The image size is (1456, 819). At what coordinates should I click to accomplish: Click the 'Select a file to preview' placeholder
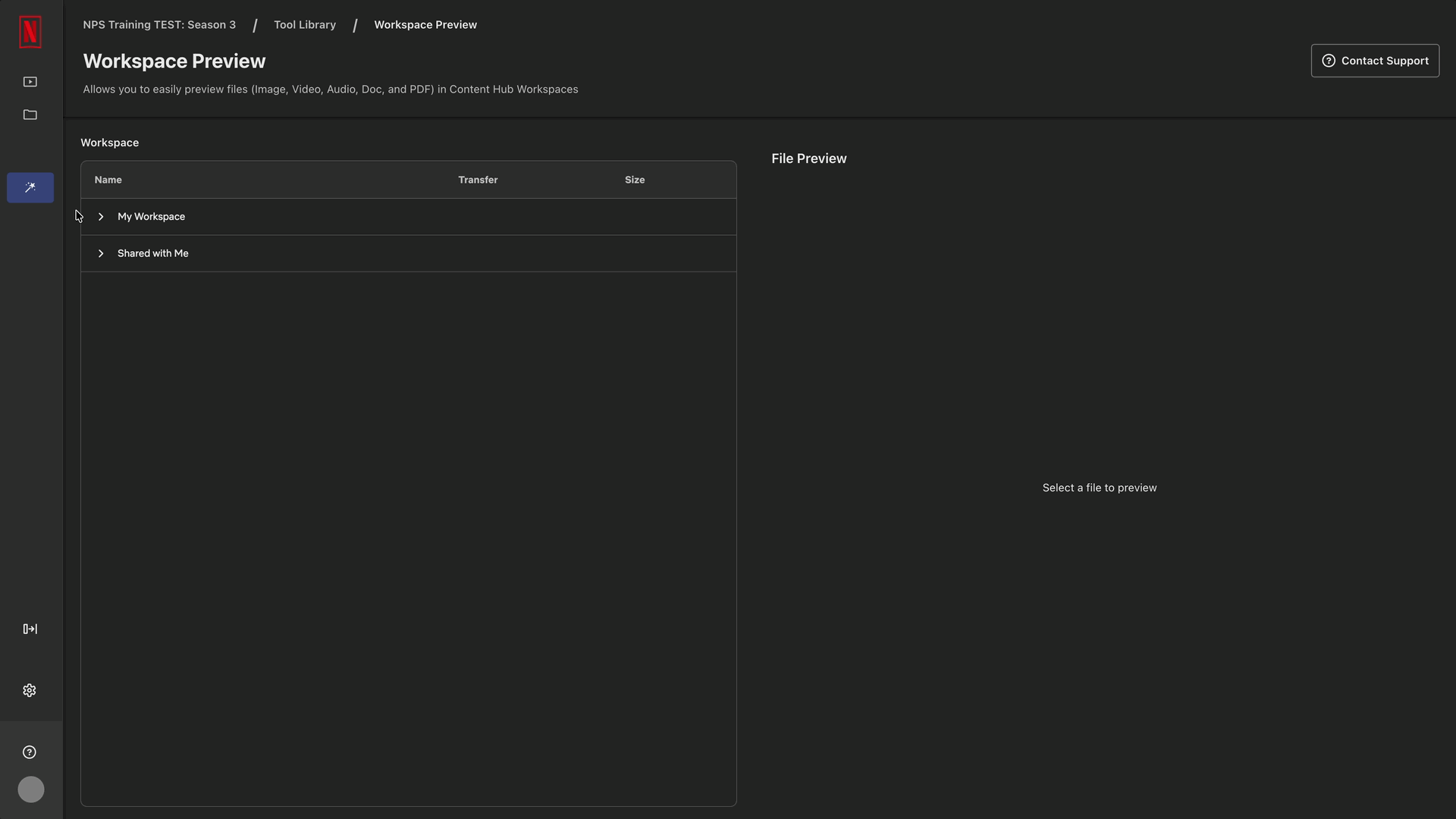(1100, 488)
